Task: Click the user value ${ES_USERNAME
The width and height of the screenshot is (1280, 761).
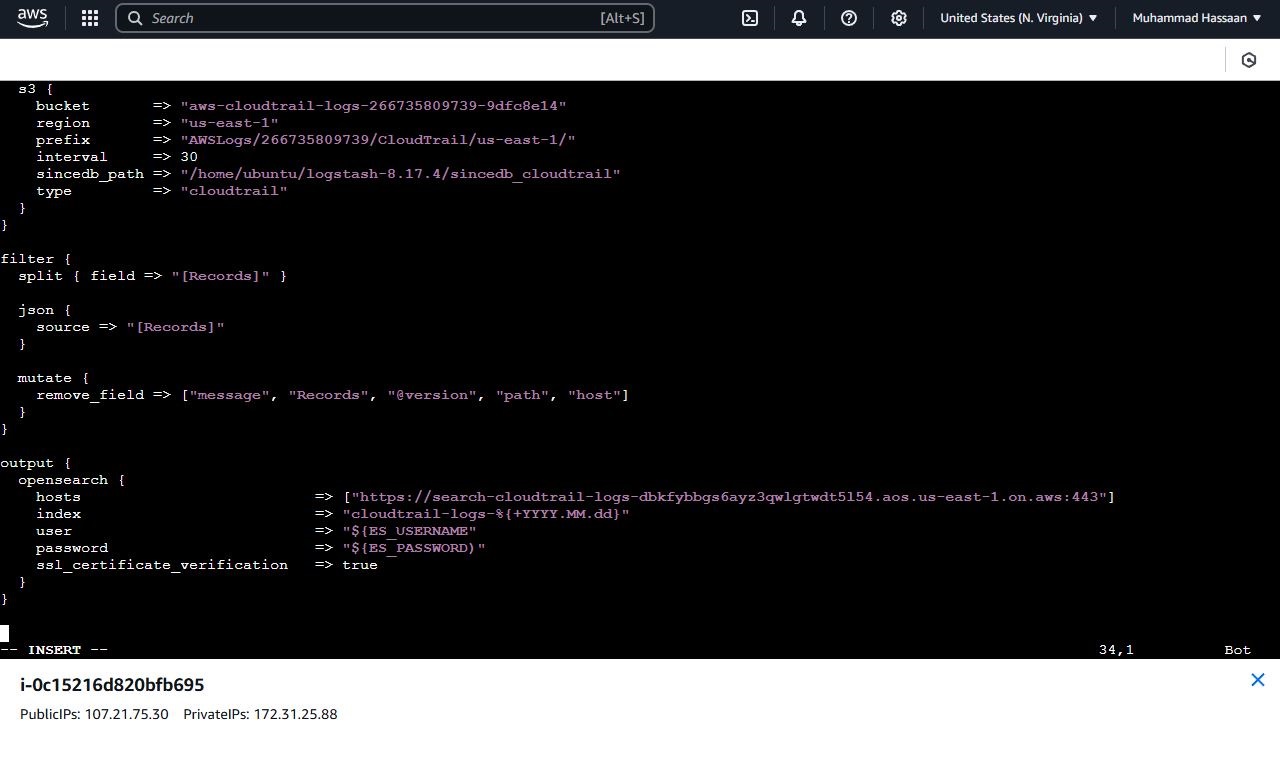Action: [x=410, y=531]
